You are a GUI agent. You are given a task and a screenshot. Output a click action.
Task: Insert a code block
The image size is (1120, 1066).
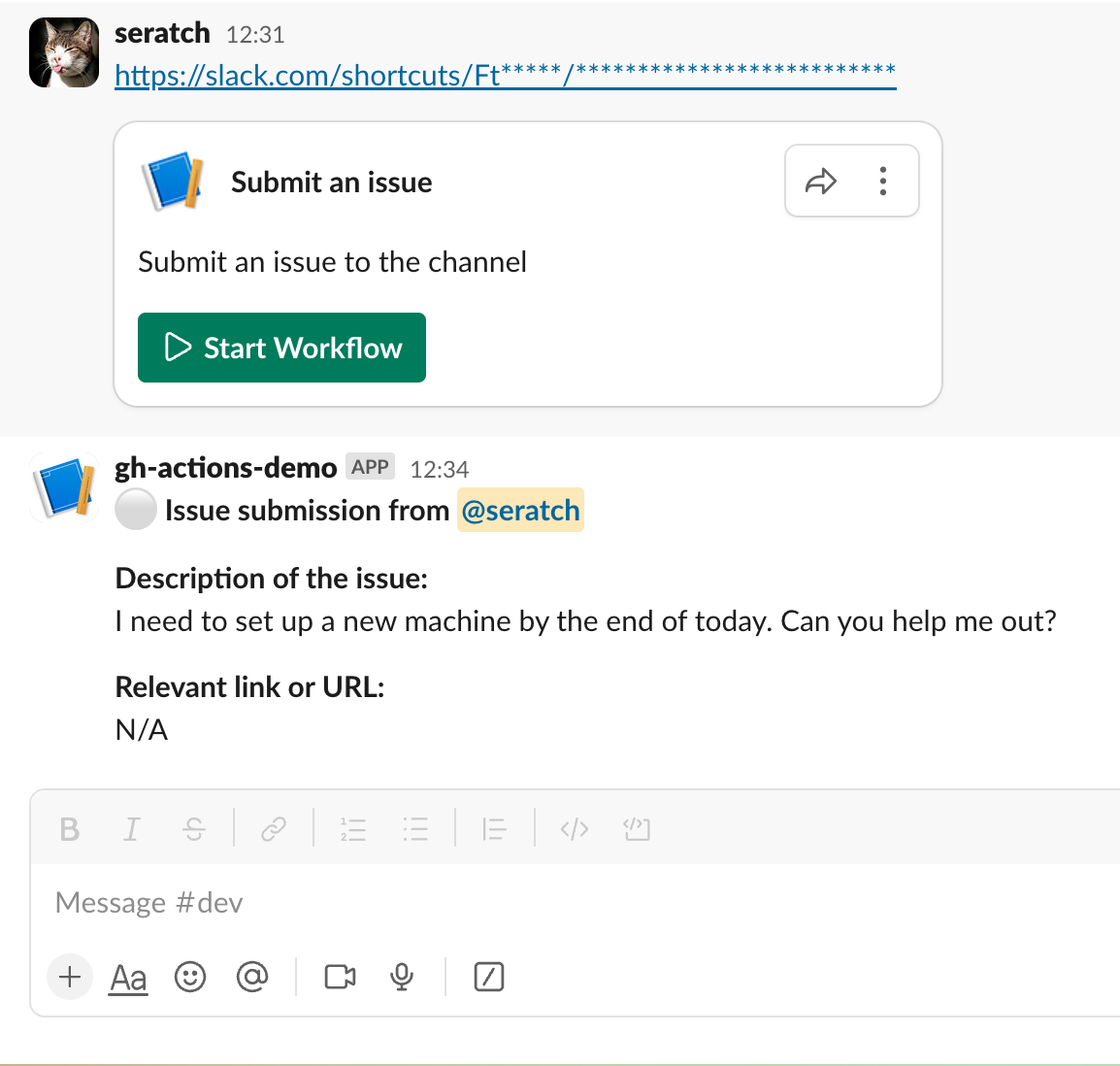(637, 829)
